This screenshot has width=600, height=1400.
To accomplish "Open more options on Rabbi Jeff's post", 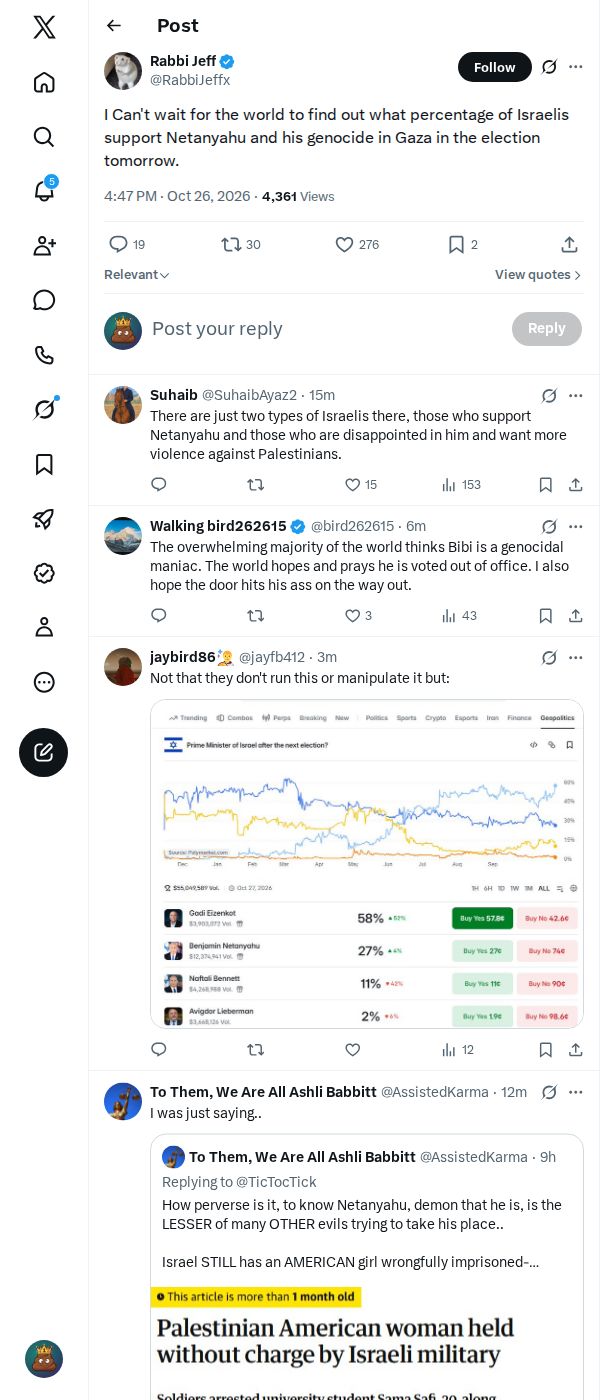I will (x=576, y=67).
